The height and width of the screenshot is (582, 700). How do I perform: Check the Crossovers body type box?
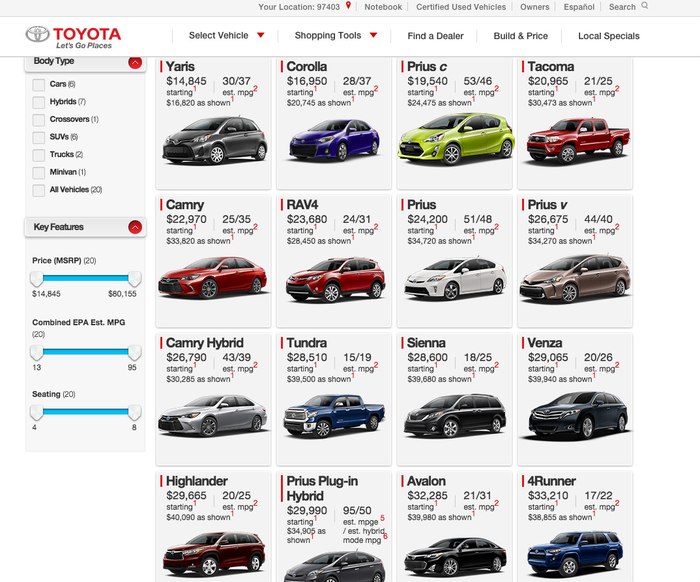(39, 120)
